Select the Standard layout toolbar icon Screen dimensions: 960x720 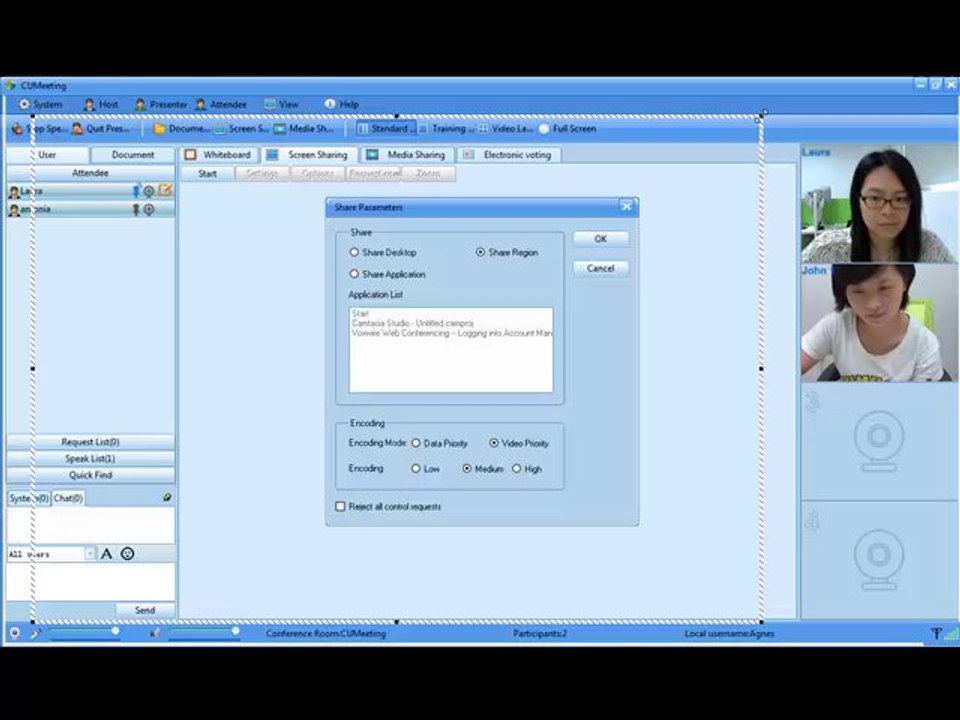tap(386, 129)
